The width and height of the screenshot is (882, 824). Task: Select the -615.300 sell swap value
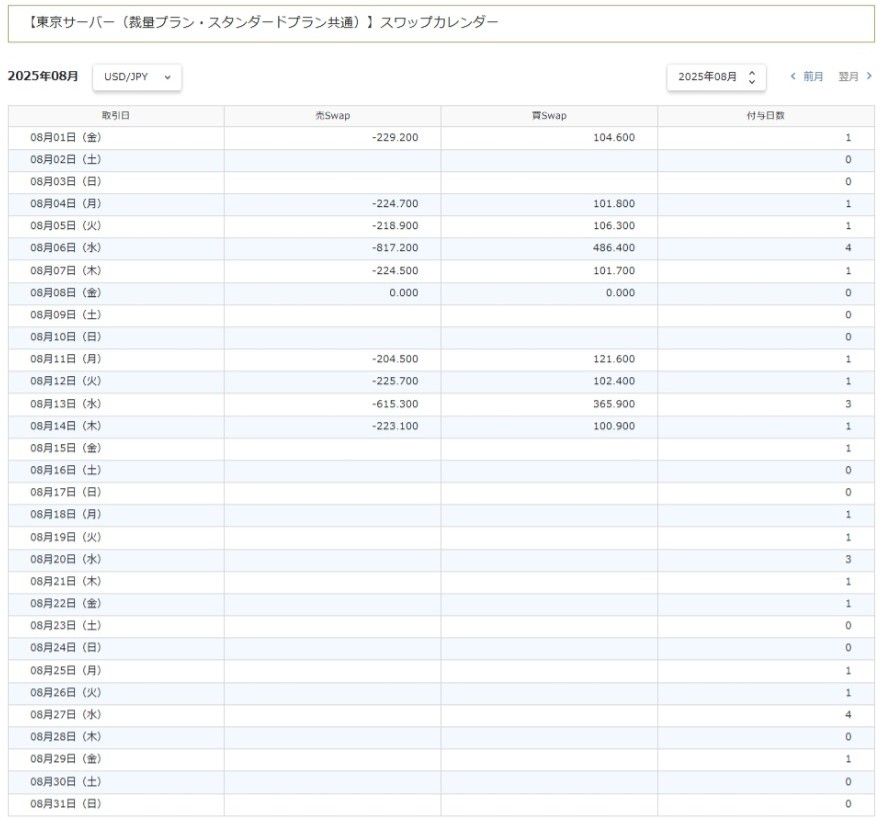[395, 404]
